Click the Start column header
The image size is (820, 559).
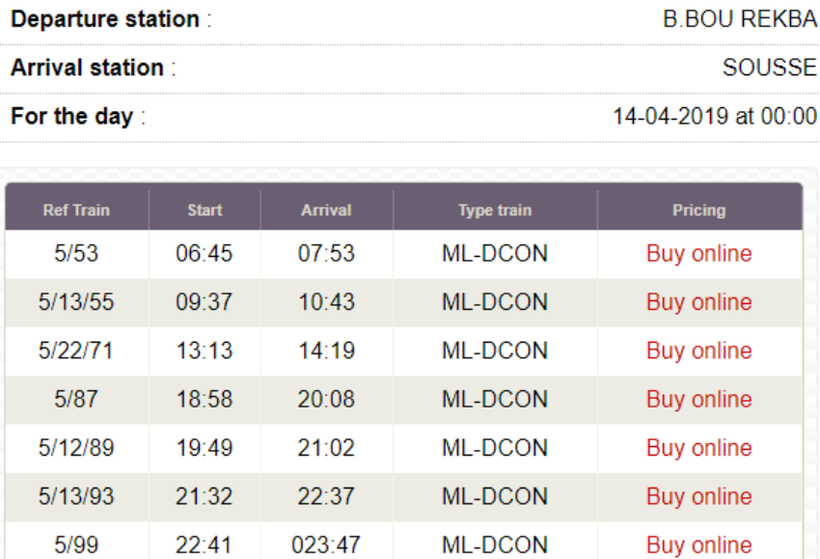[204, 210]
